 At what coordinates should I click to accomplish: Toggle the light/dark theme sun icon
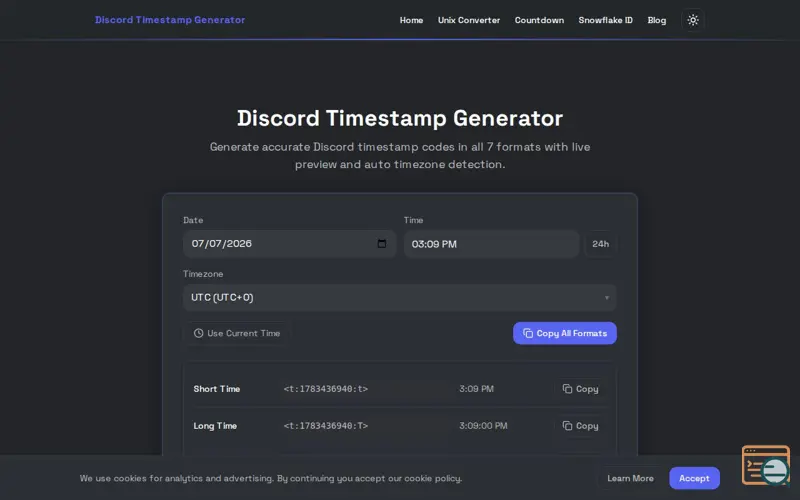[x=692, y=20]
